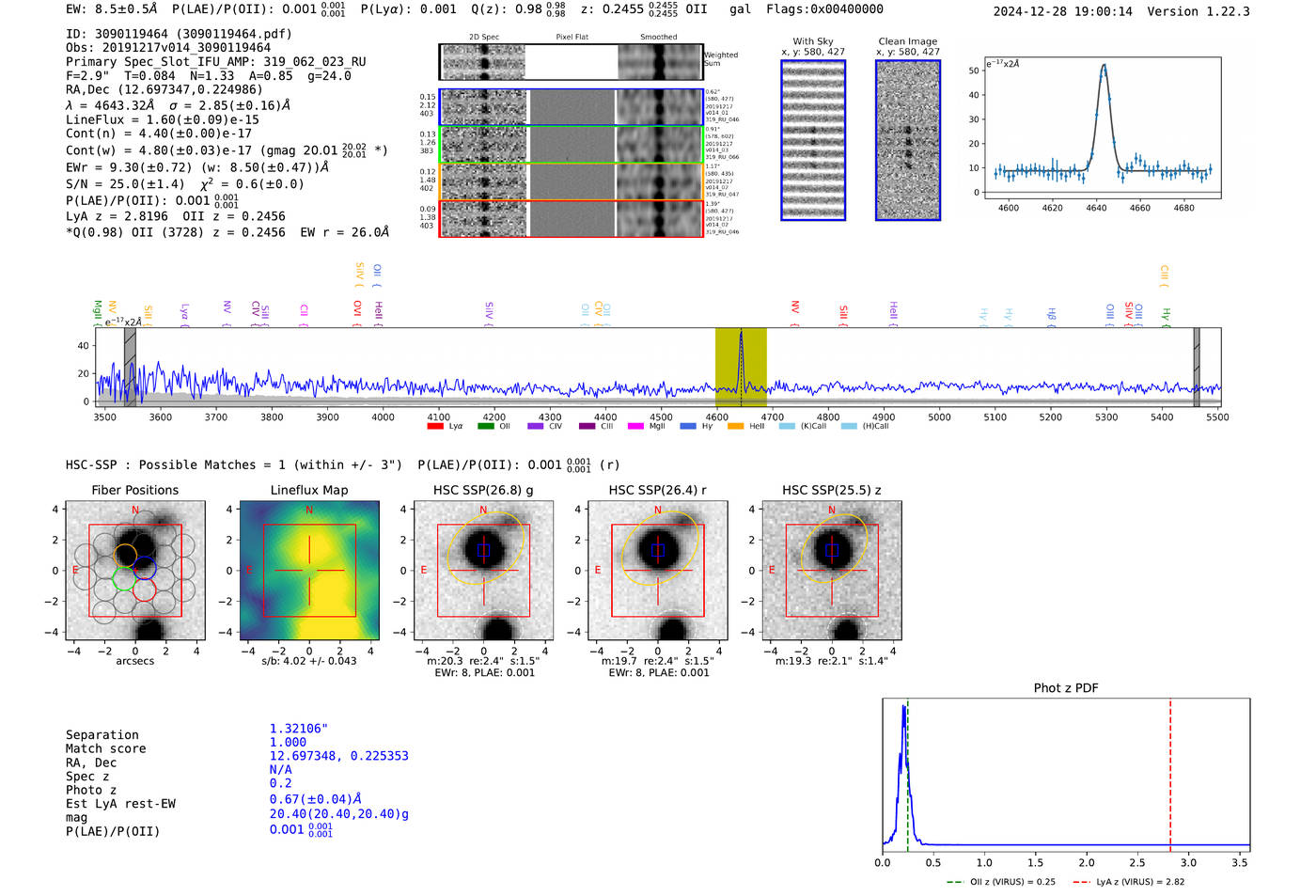The image size is (1316, 896).
Task: Open the HSC SSP(26.4) r image
Action: tap(658, 571)
